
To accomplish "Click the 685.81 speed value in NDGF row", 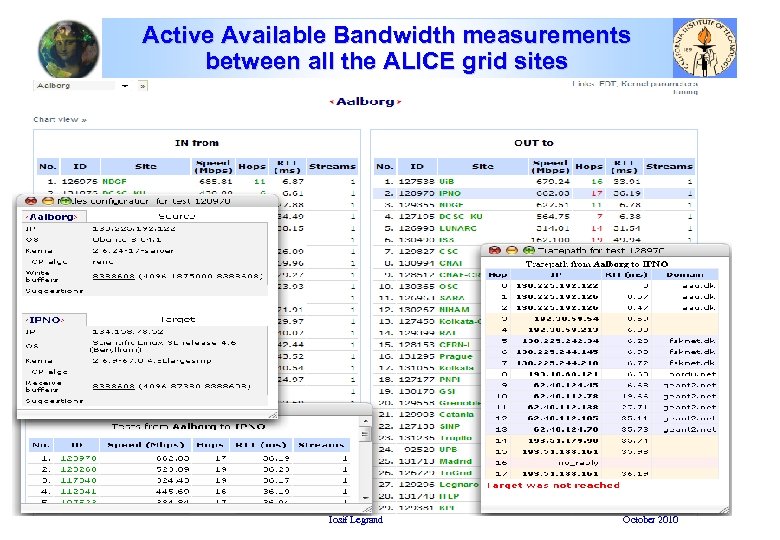I will (216, 181).
